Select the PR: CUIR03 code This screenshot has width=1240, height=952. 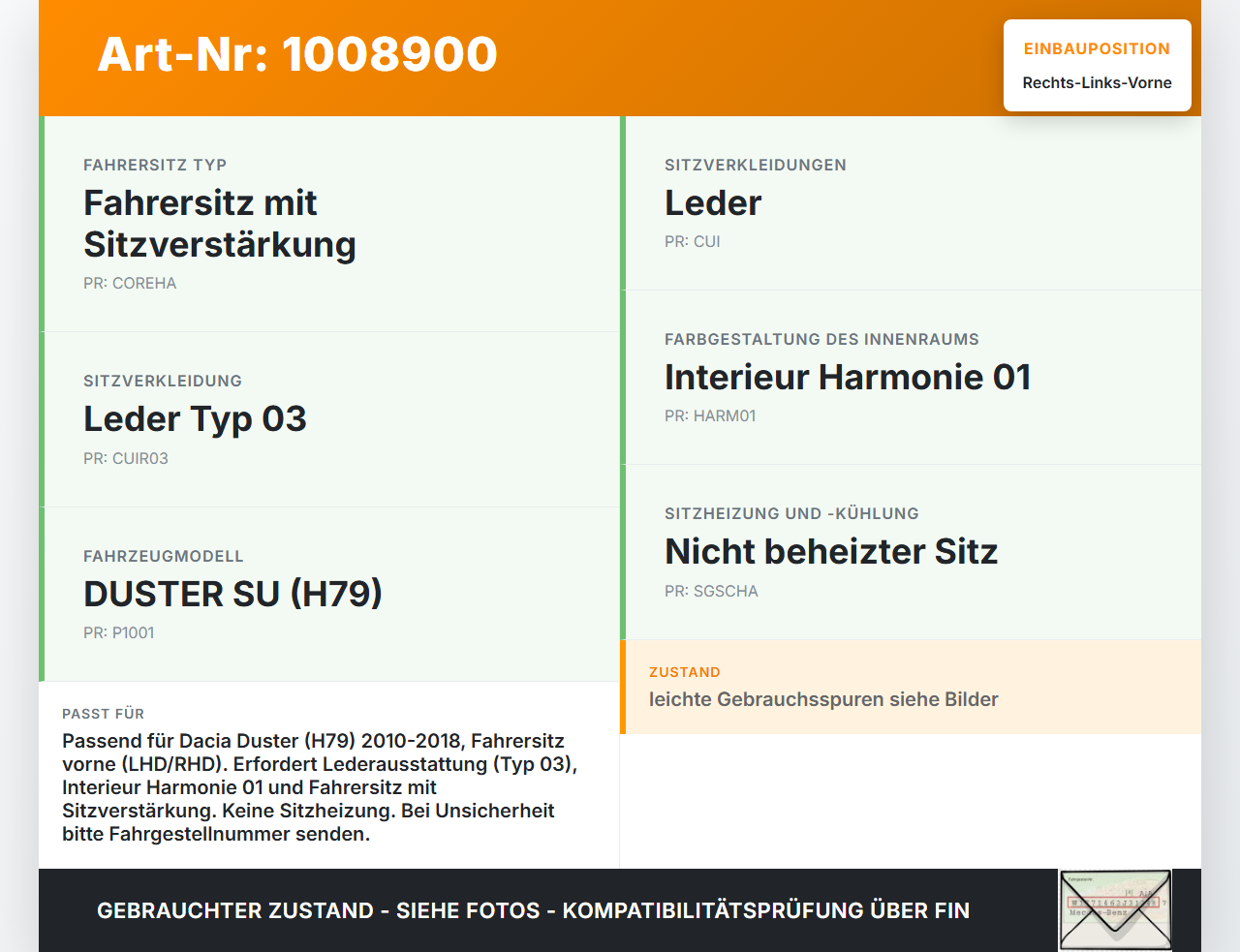coord(126,458)
